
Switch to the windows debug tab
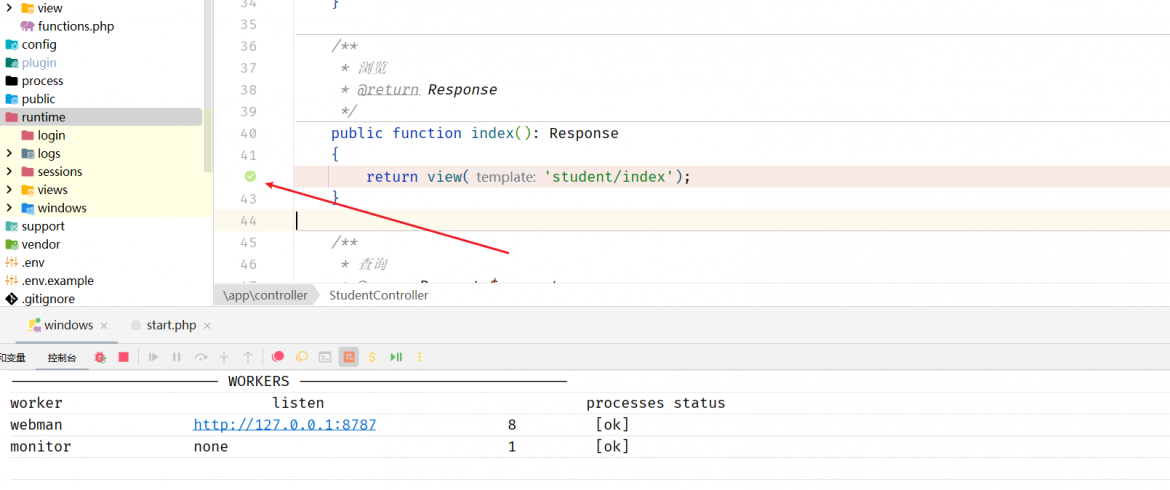click(x=68, y=325)
